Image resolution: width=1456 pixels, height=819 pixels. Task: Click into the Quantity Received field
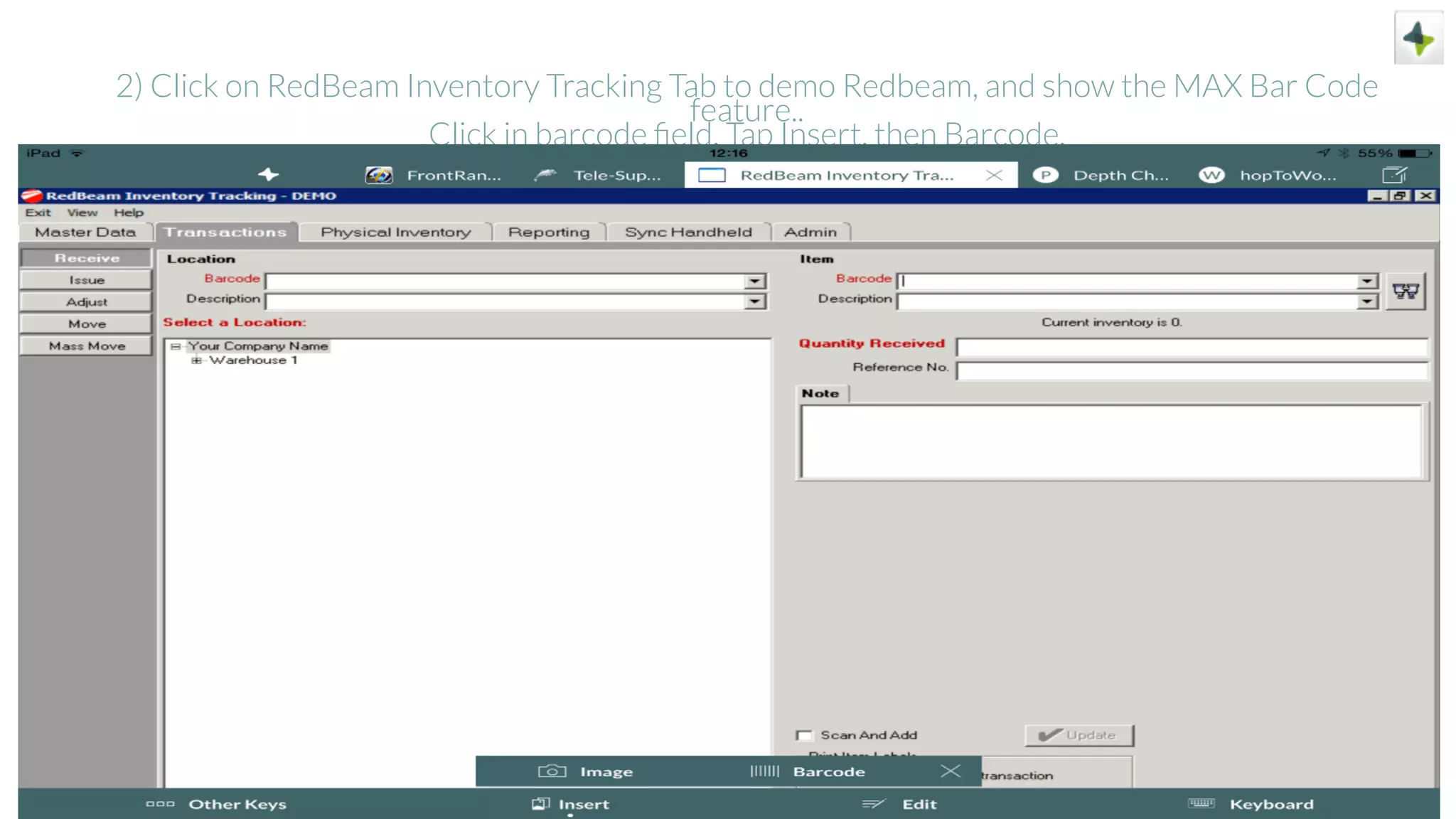[x=1192, y=347]
